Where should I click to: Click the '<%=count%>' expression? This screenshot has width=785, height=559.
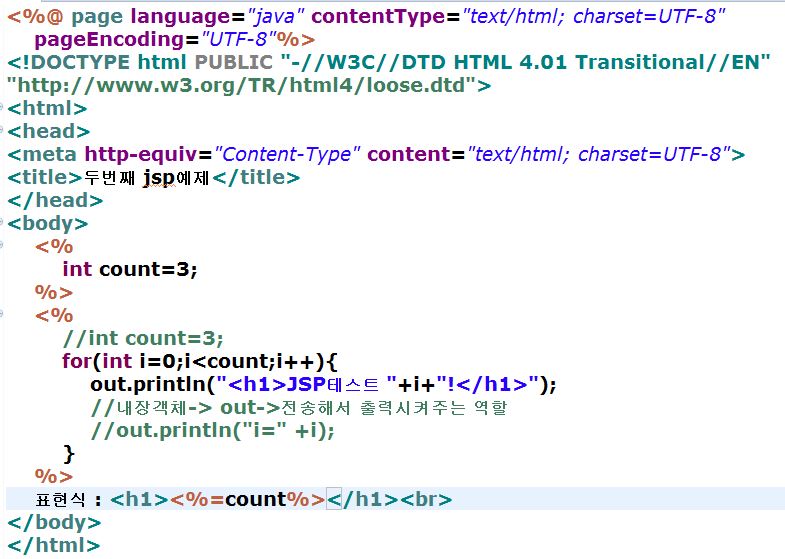(248, 500)
